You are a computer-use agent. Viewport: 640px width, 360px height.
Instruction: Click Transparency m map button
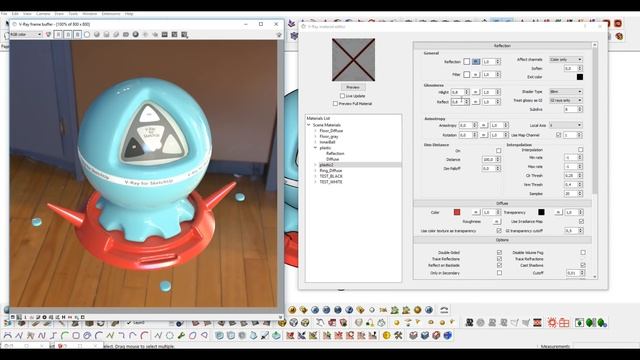coord(558,212)
